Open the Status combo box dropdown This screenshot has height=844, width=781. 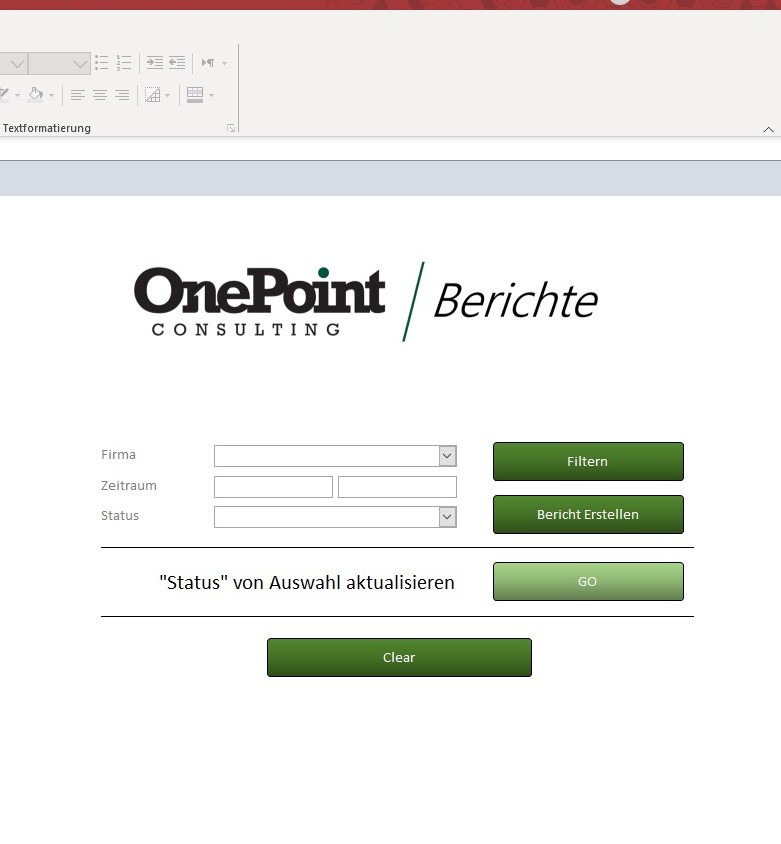tap(447, 517)
